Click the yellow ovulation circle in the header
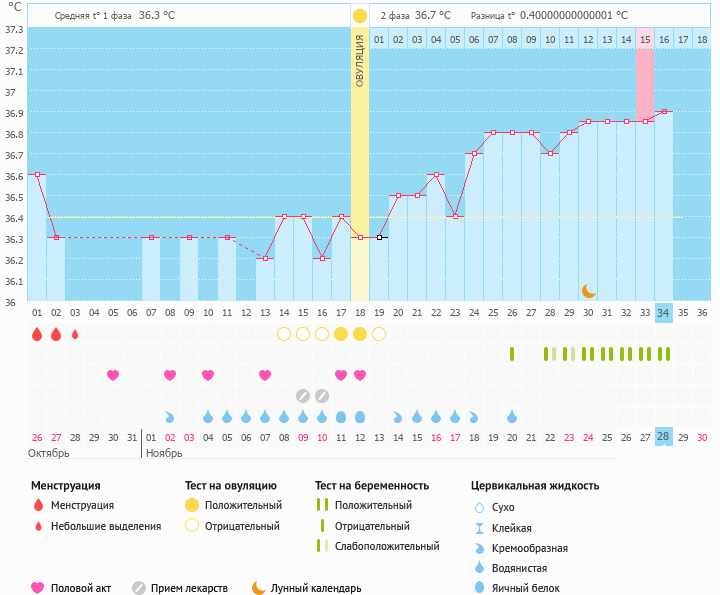 (359, 16)
